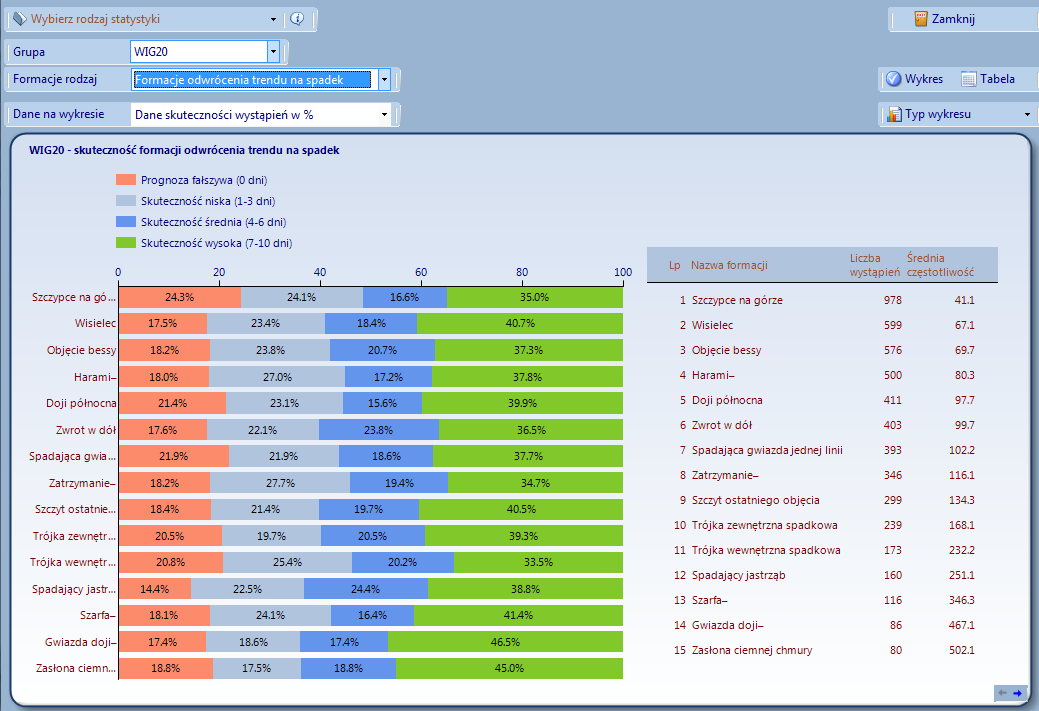This screenshot has width=1039, height=711.
Task: Select the Doji północna table row
Action: tap(822, 400)
